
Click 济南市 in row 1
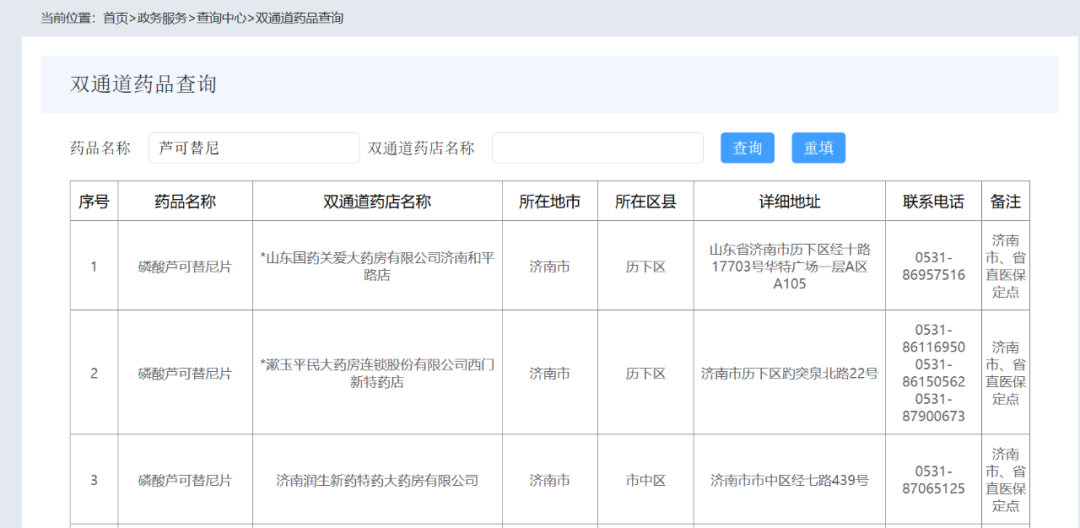[550, 267]
